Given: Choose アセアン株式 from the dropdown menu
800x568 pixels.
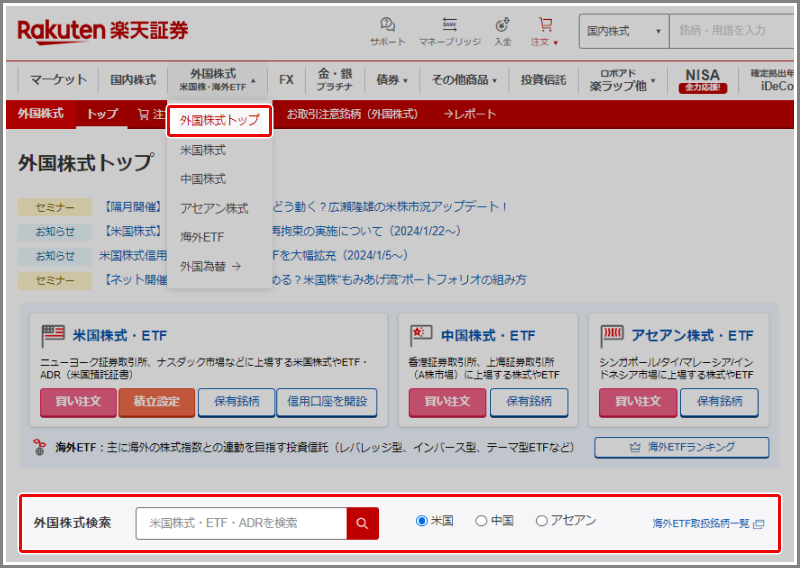Looking at the screenshot, I should [214, 208].
